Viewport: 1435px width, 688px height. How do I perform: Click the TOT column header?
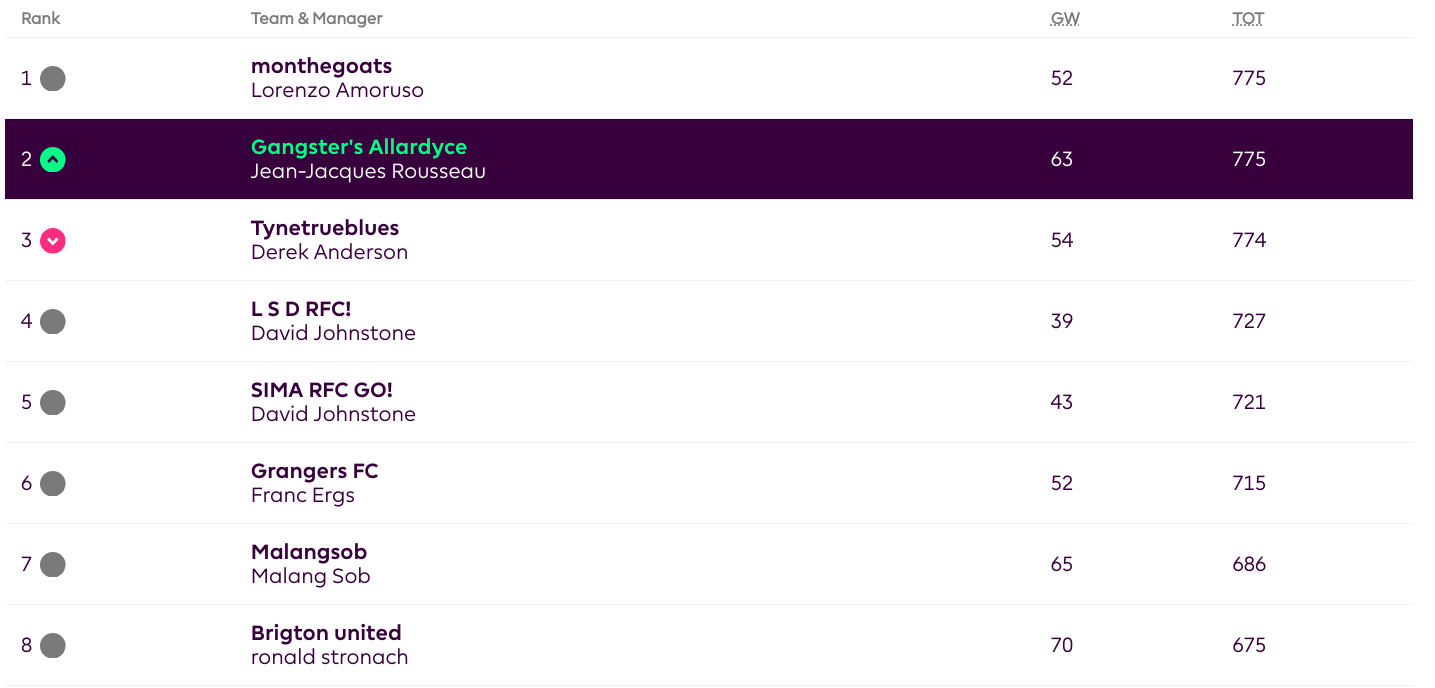coord(1248,18)
